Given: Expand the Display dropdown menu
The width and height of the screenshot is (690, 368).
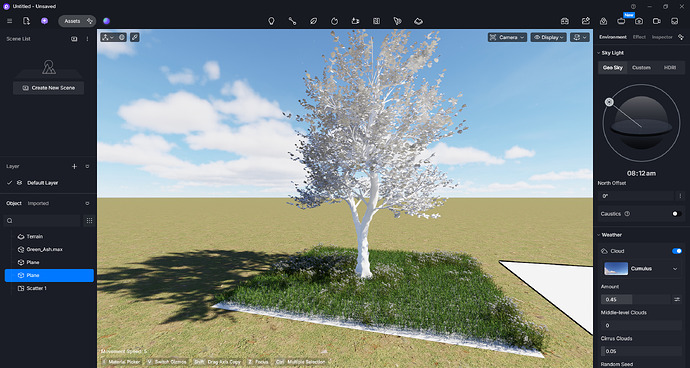Looking at the screenshot, I should click(548, 37).
